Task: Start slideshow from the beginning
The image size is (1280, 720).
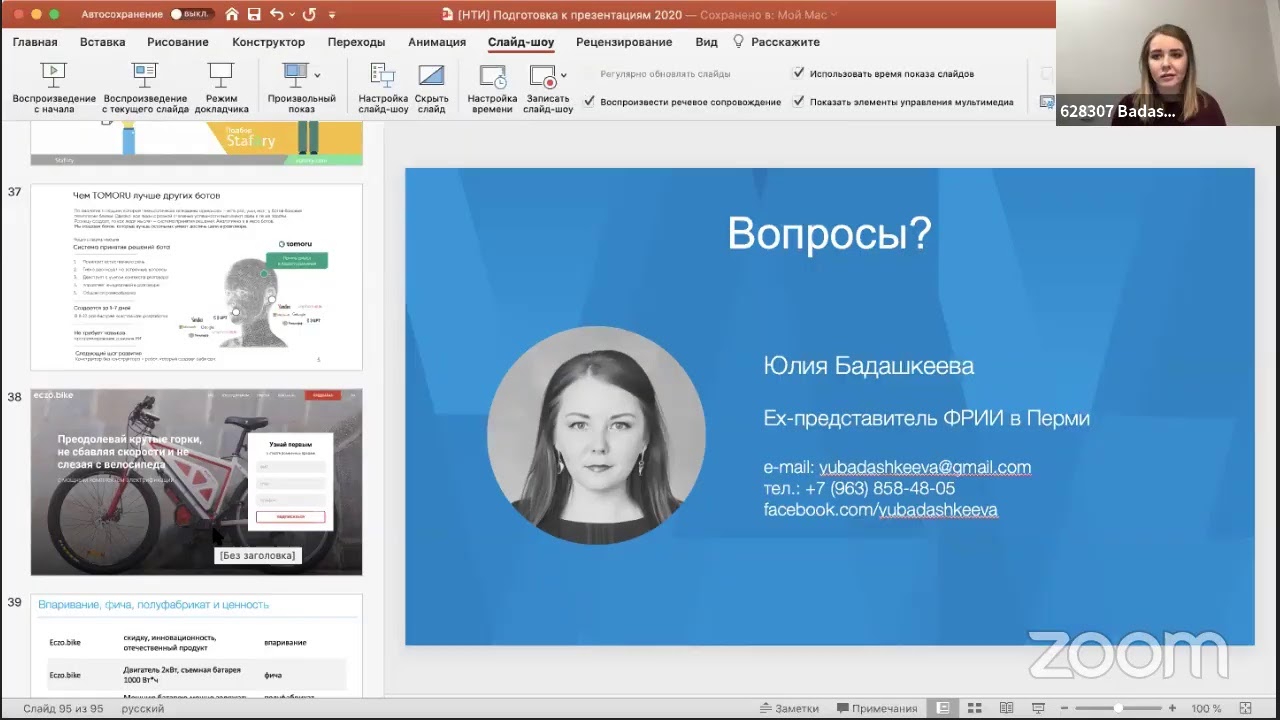Action: [x=54, y=87]
